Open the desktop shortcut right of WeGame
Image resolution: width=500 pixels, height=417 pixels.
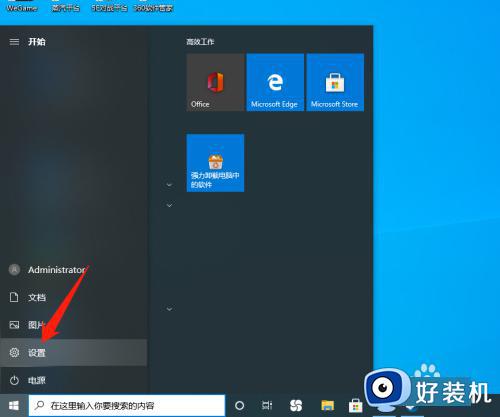(x=66, y=7)
